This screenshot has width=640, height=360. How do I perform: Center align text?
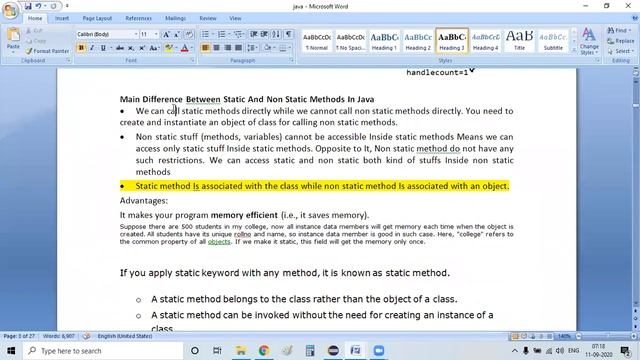coord(216,48)
